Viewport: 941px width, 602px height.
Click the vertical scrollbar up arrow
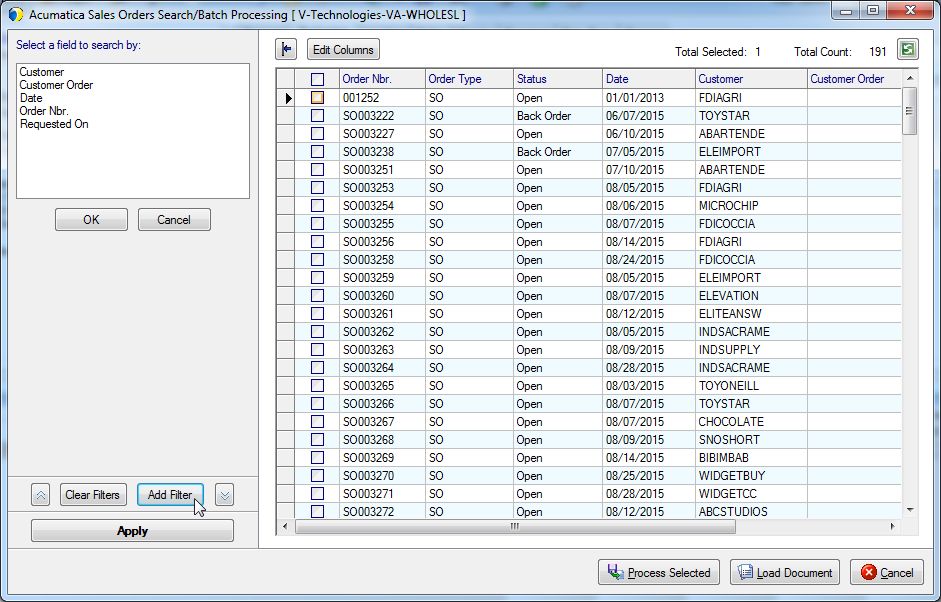tap(910, 78)
